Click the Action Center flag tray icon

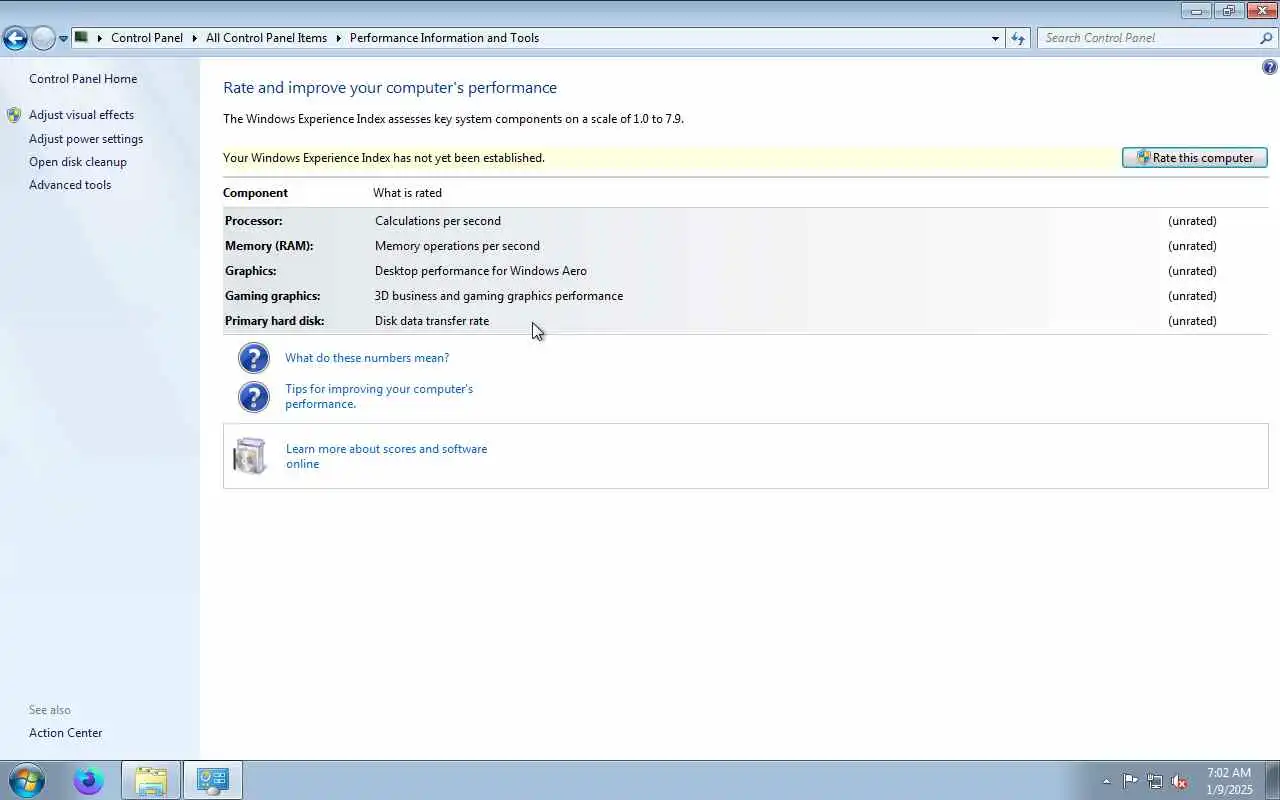pos(1130,781)
